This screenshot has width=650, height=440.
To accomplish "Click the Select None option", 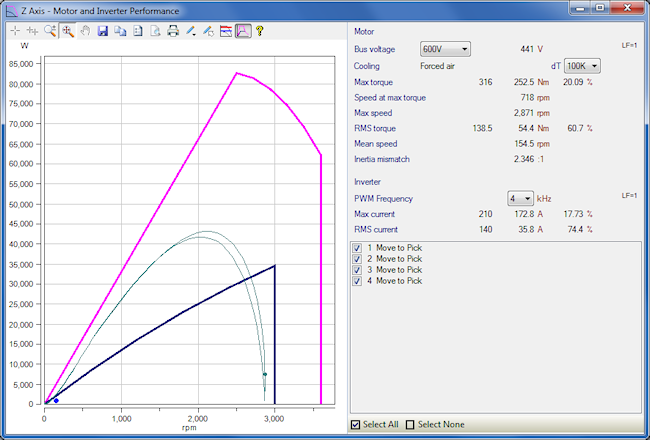I will point(411,425).
